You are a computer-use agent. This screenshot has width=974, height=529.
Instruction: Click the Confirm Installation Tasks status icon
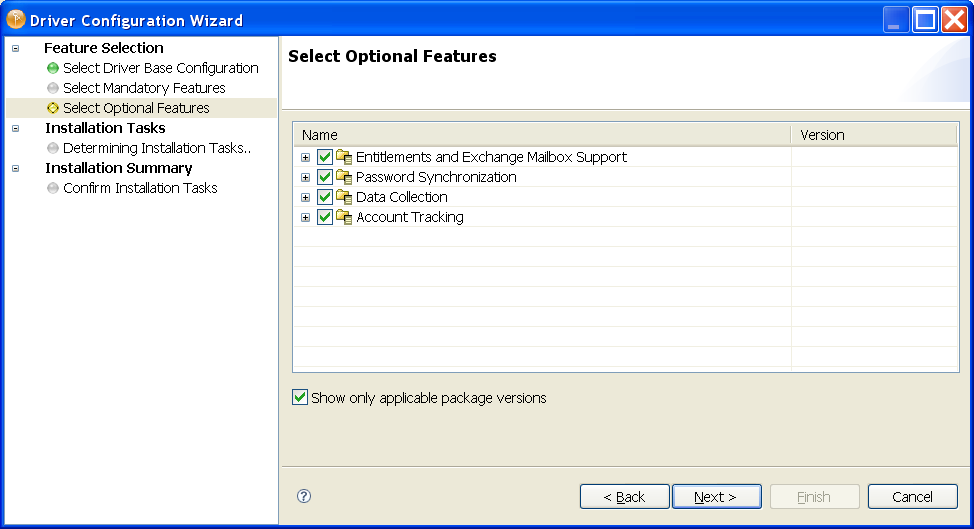(x=53, y=188)
